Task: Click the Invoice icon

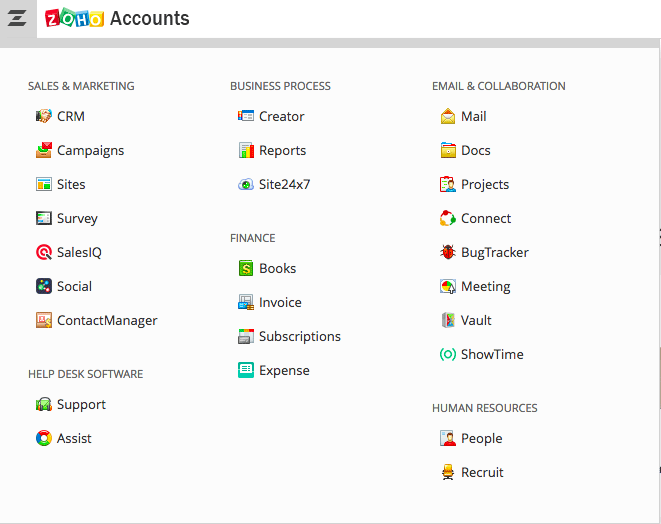Action: 246,302
